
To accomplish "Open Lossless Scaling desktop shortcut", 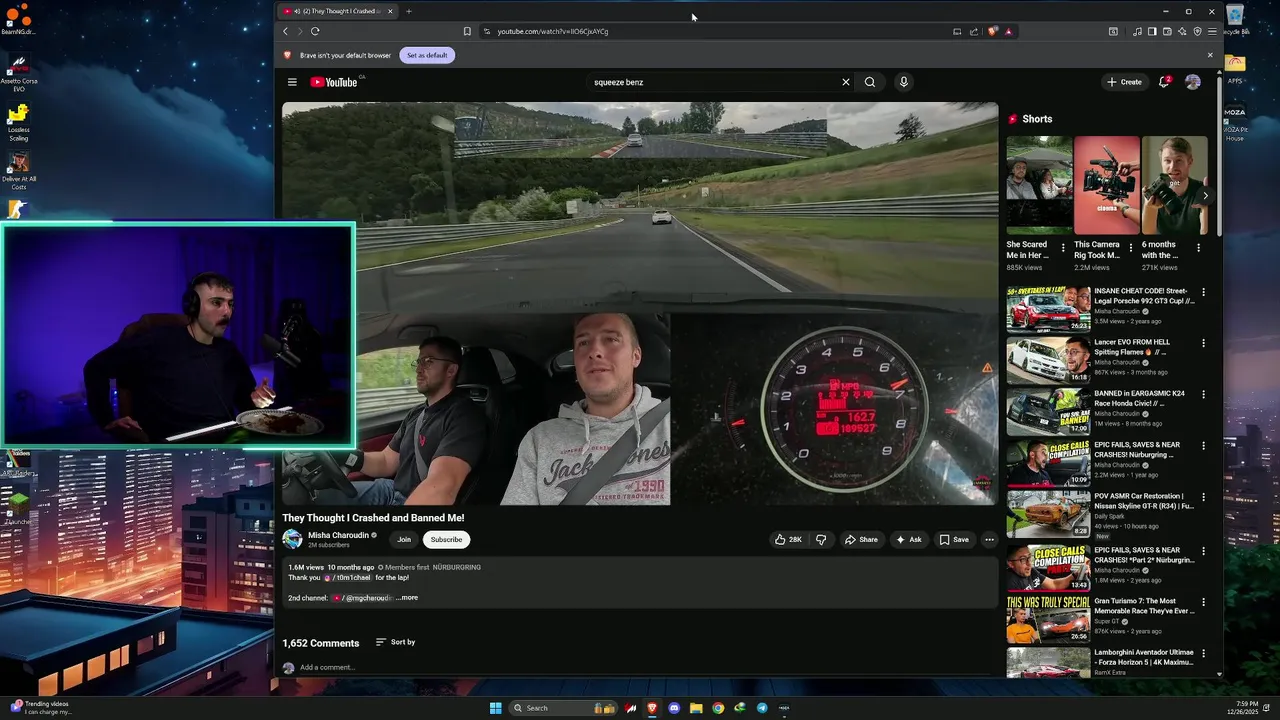I will point(18,123).
